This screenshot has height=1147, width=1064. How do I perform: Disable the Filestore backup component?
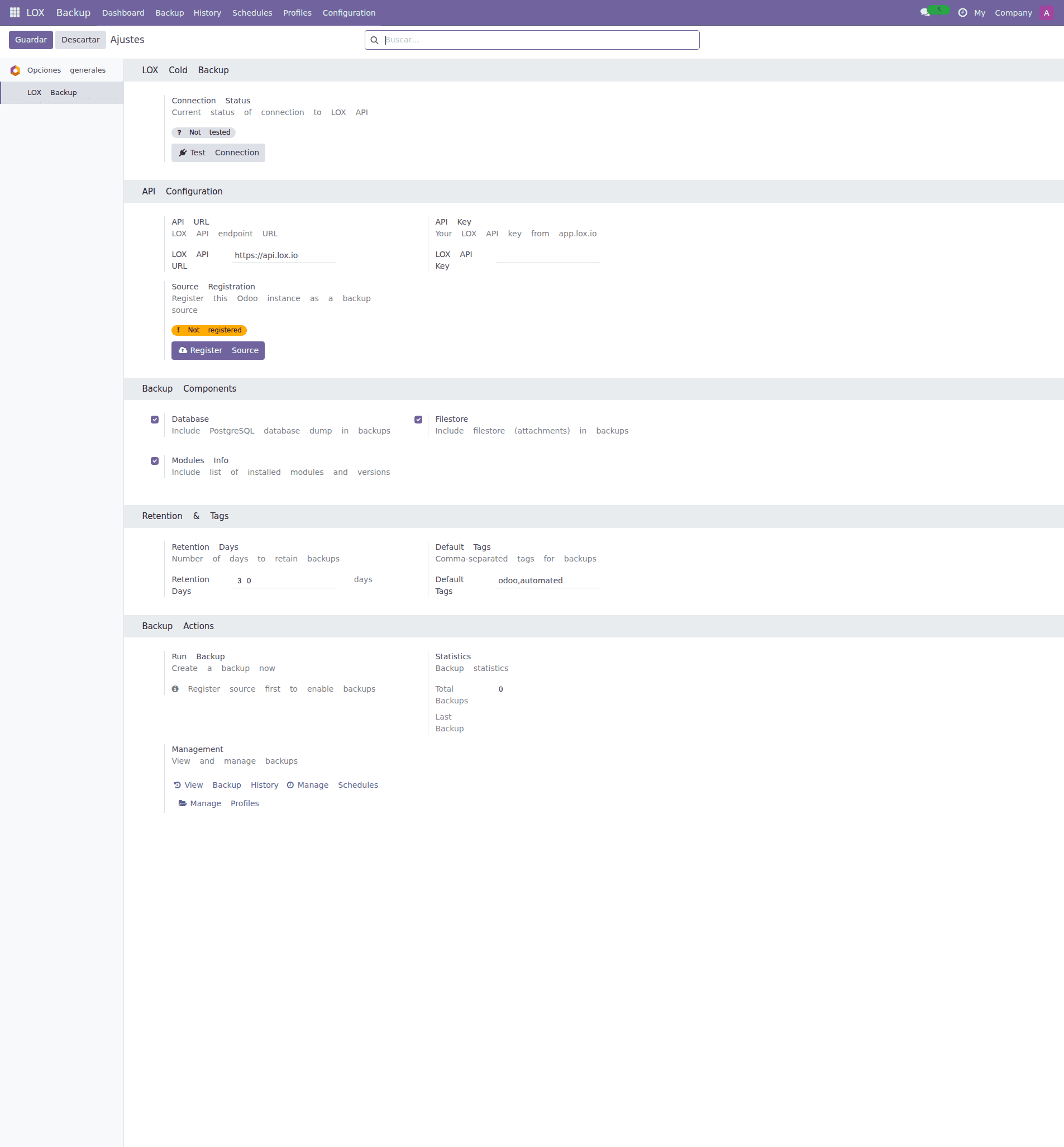click(x=418, y=419)
